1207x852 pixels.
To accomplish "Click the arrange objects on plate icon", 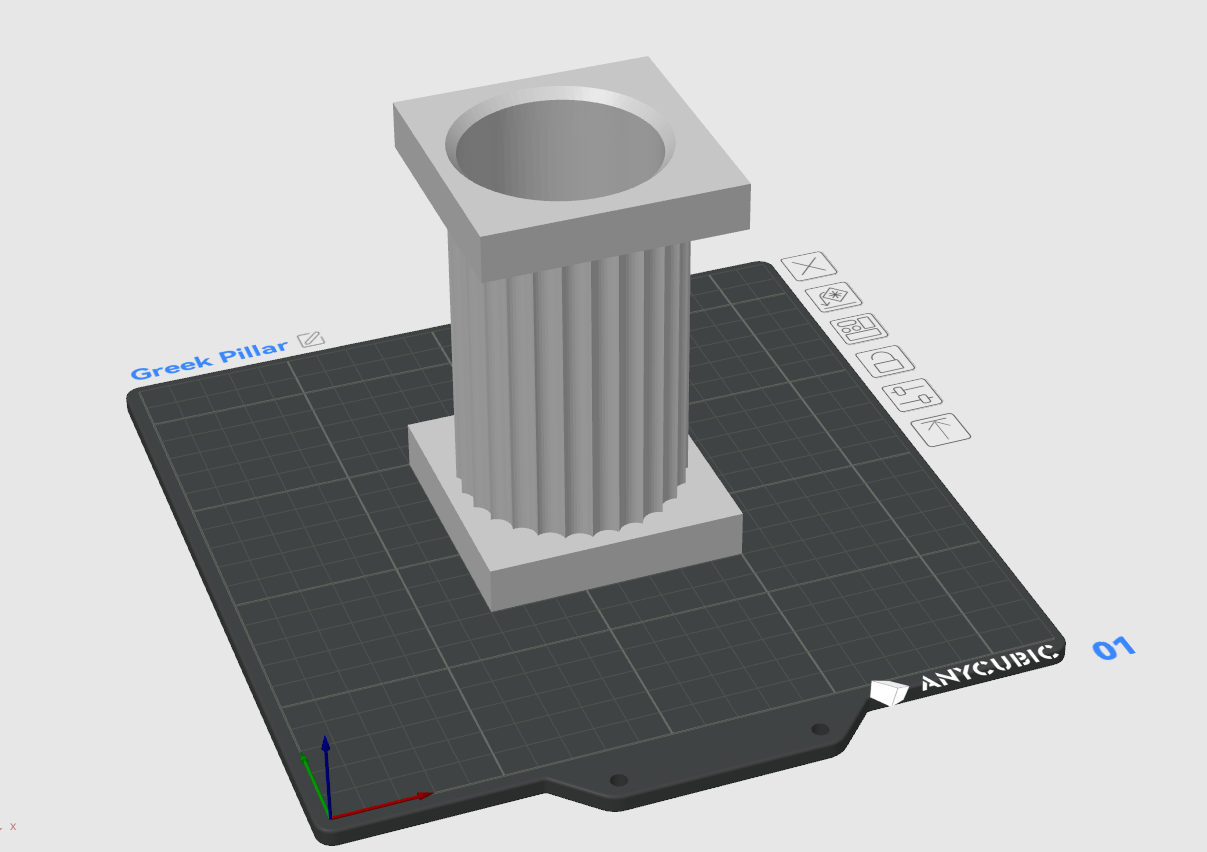I will click(x=860, y=328).
